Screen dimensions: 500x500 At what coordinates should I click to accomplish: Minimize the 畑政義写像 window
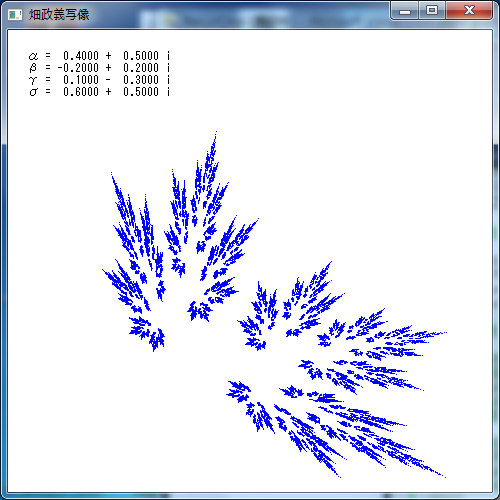point(405,11)
